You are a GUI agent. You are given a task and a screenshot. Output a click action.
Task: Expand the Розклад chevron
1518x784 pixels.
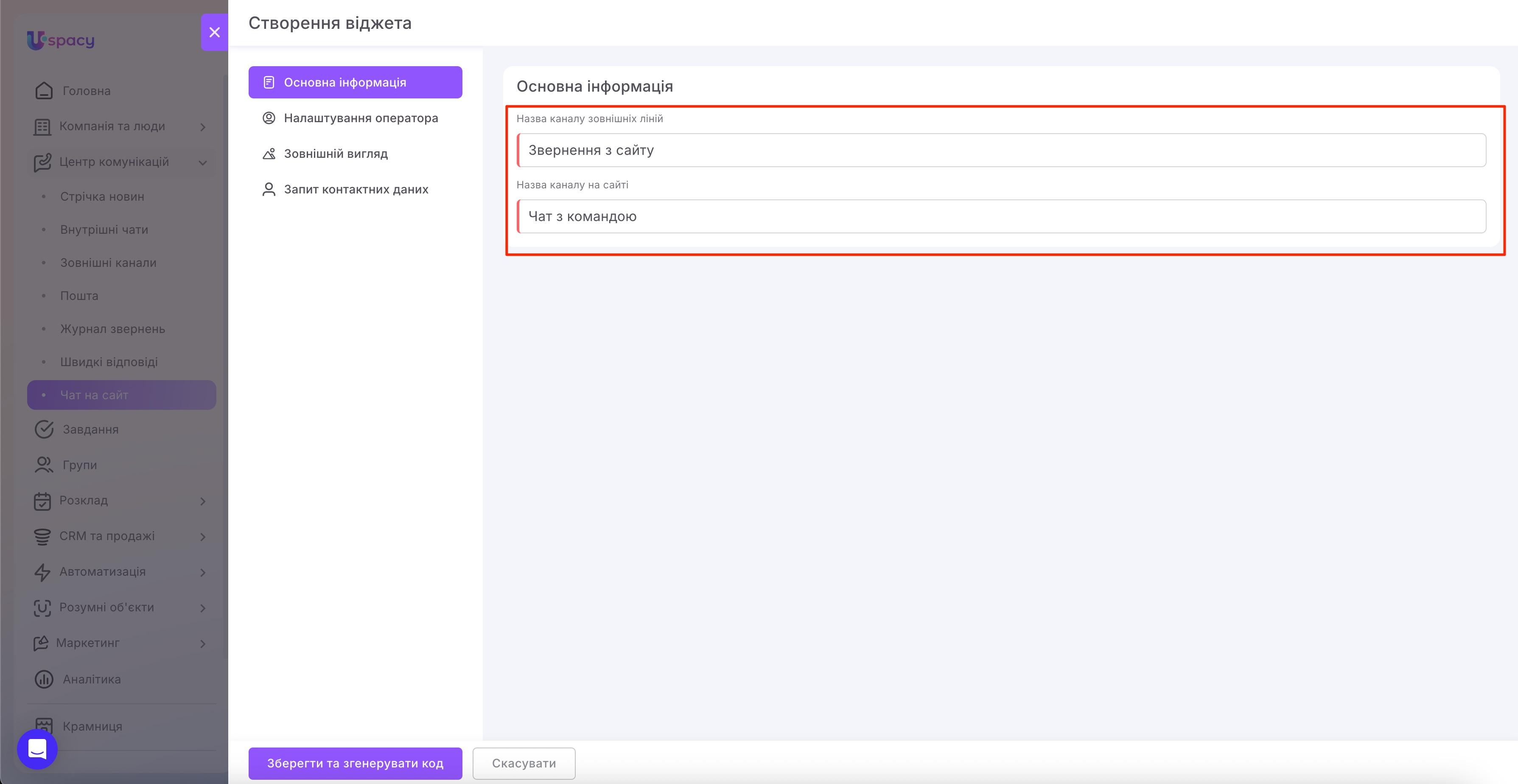click(x=203, y=501)
